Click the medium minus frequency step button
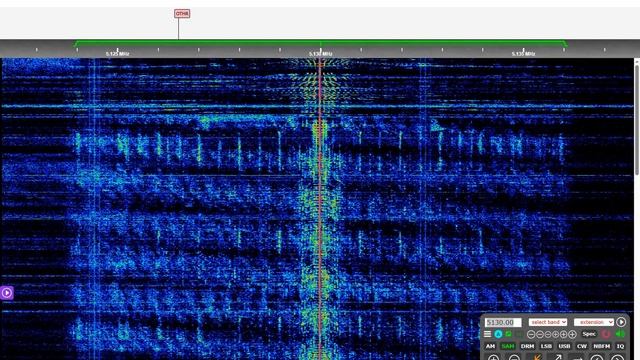Image resolution: width=640 pixels, height=360 pixels. (x=540, y=334)
